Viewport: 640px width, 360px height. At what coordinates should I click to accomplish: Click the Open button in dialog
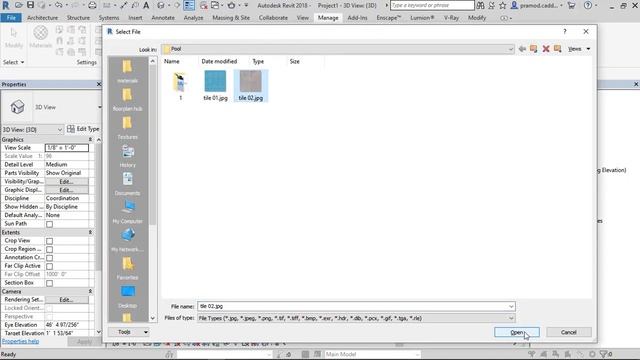click(517, 332)
